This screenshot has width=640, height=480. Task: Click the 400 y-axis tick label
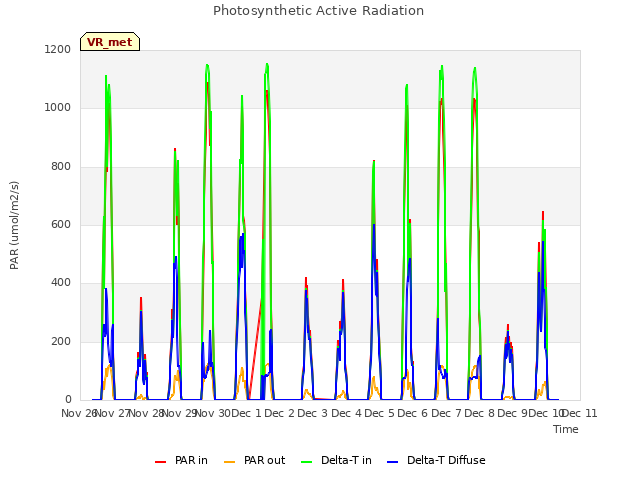point(61,283)
